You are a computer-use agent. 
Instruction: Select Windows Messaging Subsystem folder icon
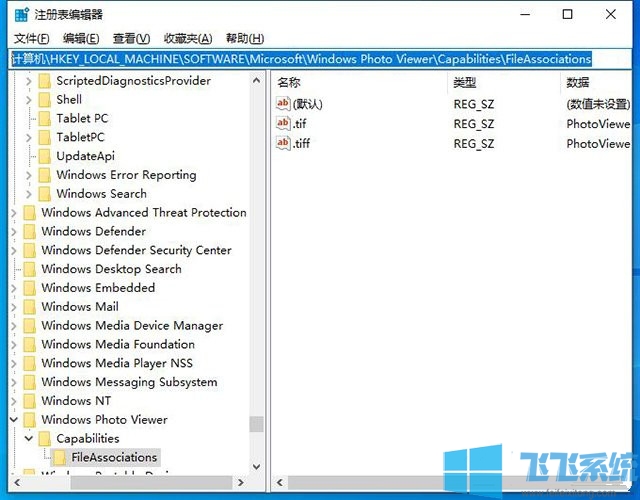click(x=29, y=382)
